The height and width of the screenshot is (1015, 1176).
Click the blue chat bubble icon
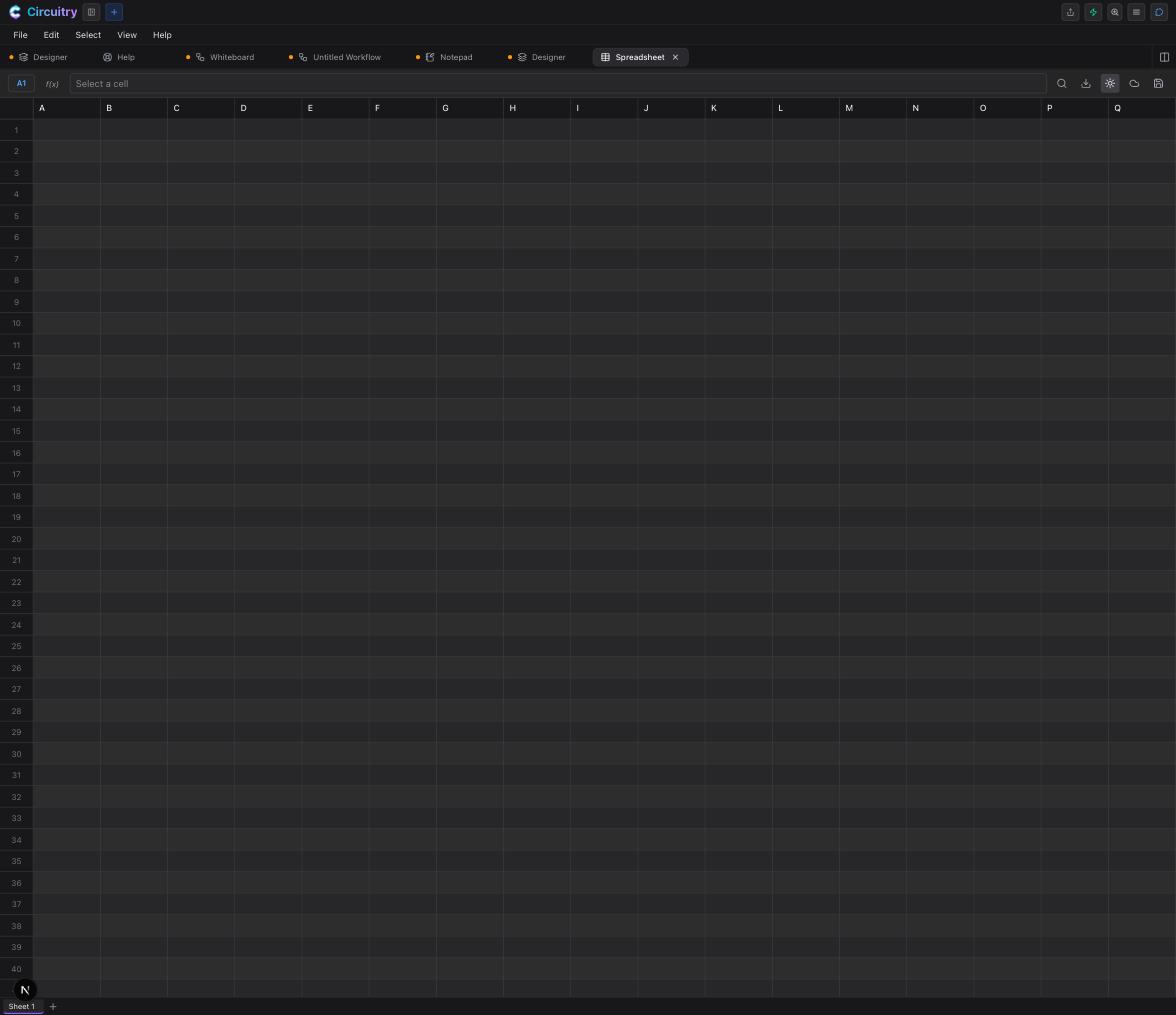tap(1159, 12)
